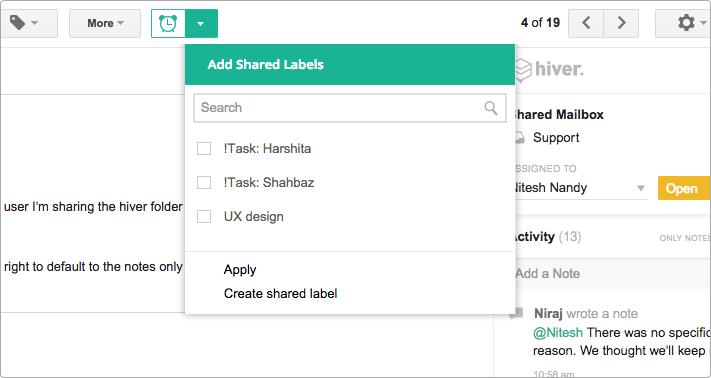Click the alarm clock snooze icon

tap(168, 23)
